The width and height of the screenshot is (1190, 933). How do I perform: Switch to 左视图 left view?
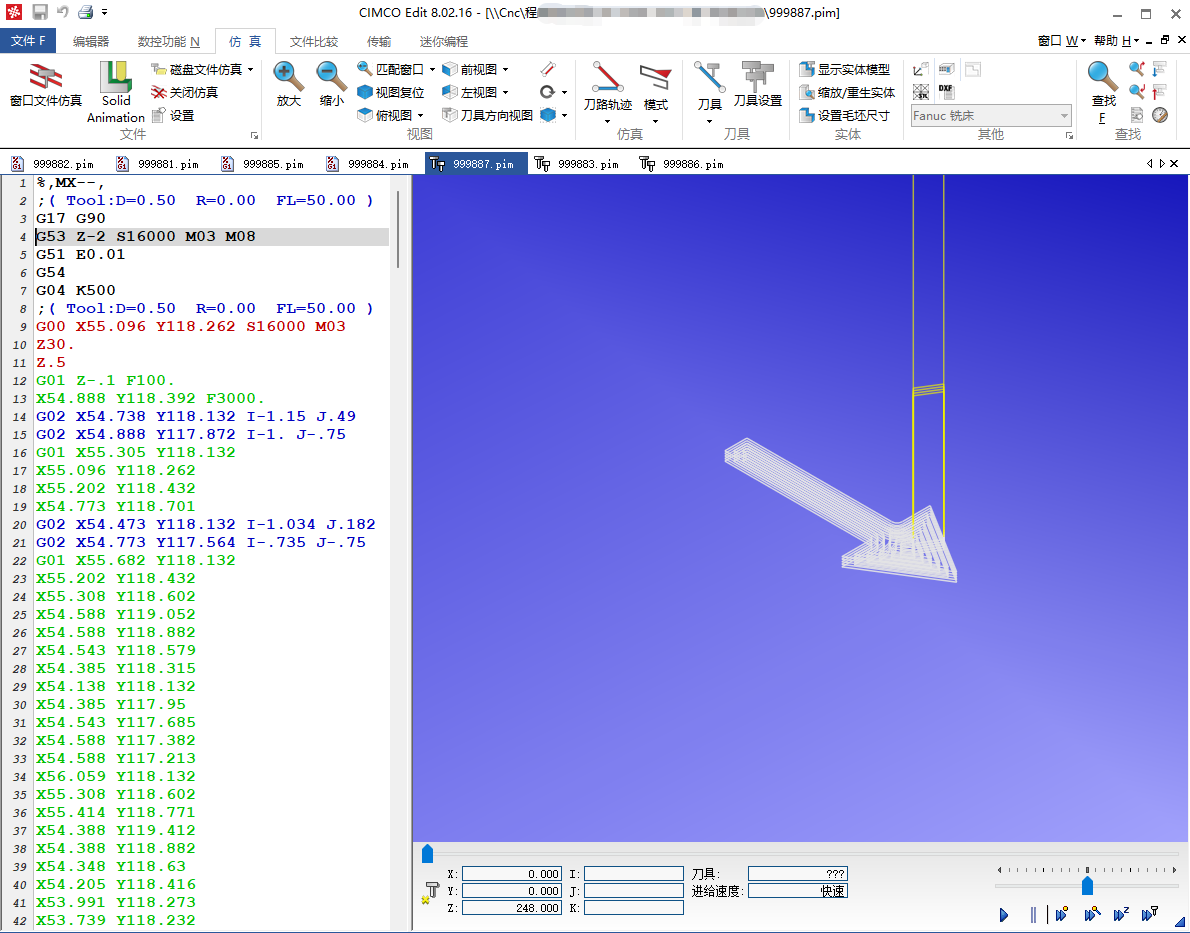[471, 92]
